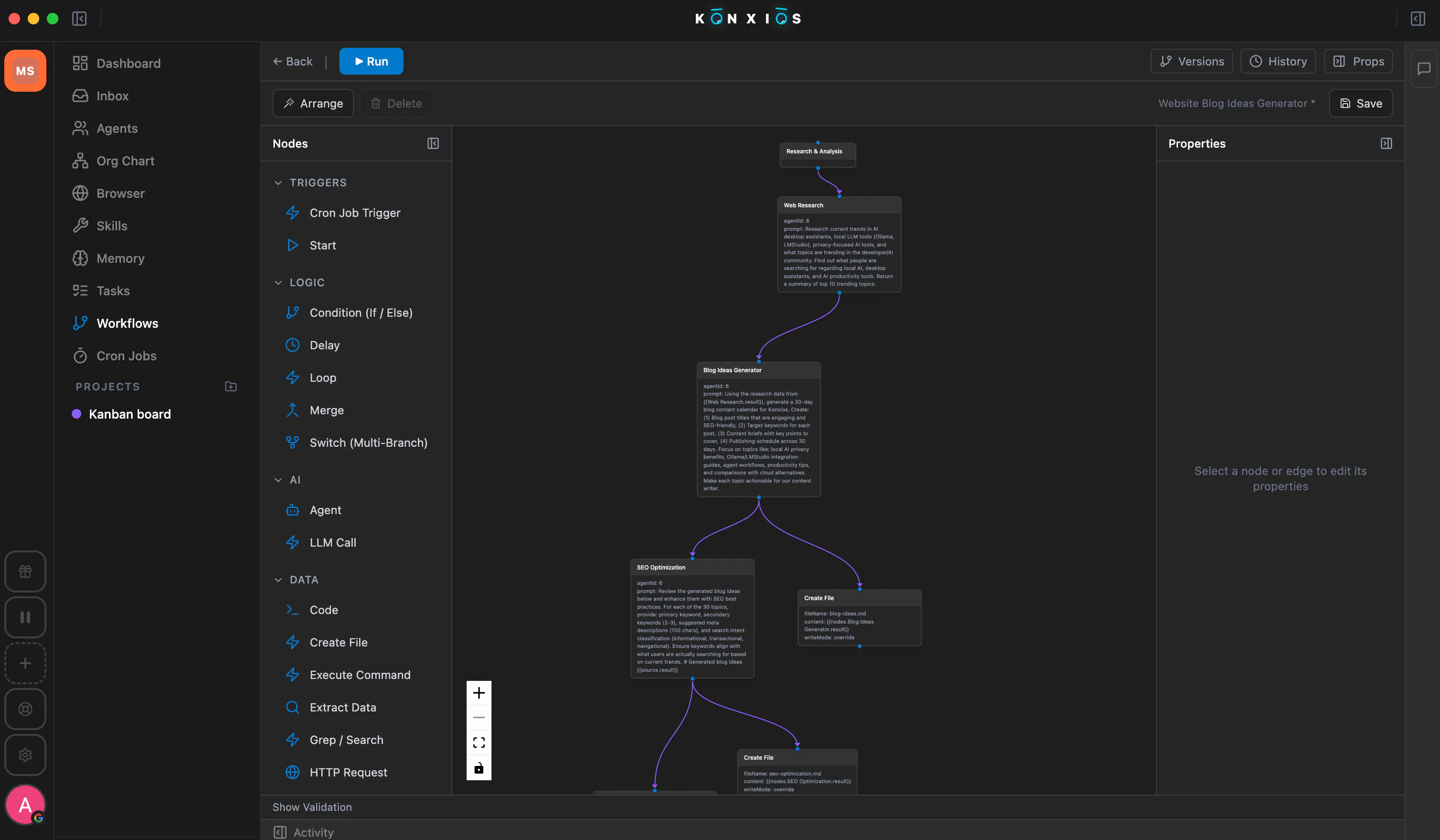Select the Switch (Multi-Branch) node
Viewport: 1440px width, 840px height.
click(356, 443)
